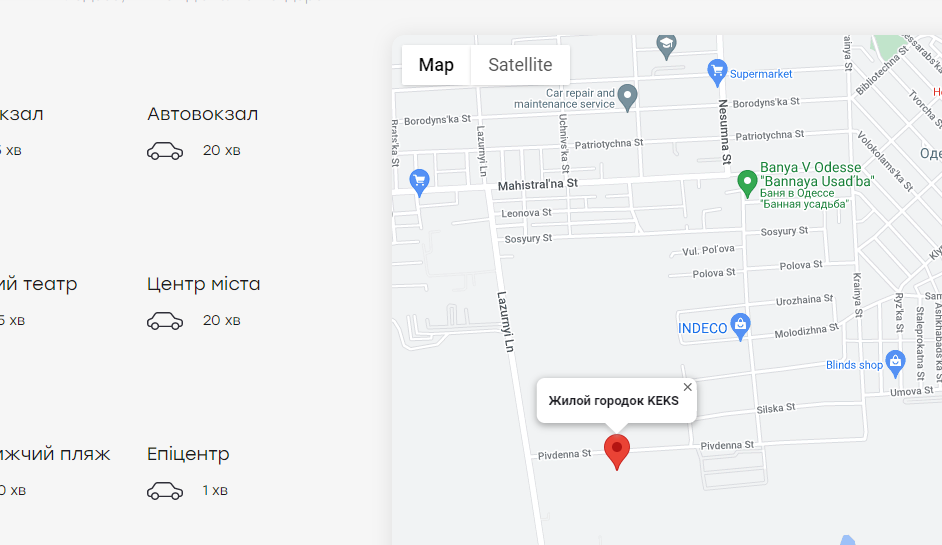Viewport: 942px width, 545px height.
Task: Click the car icon under Центр міста
Action: coord(165,321)
